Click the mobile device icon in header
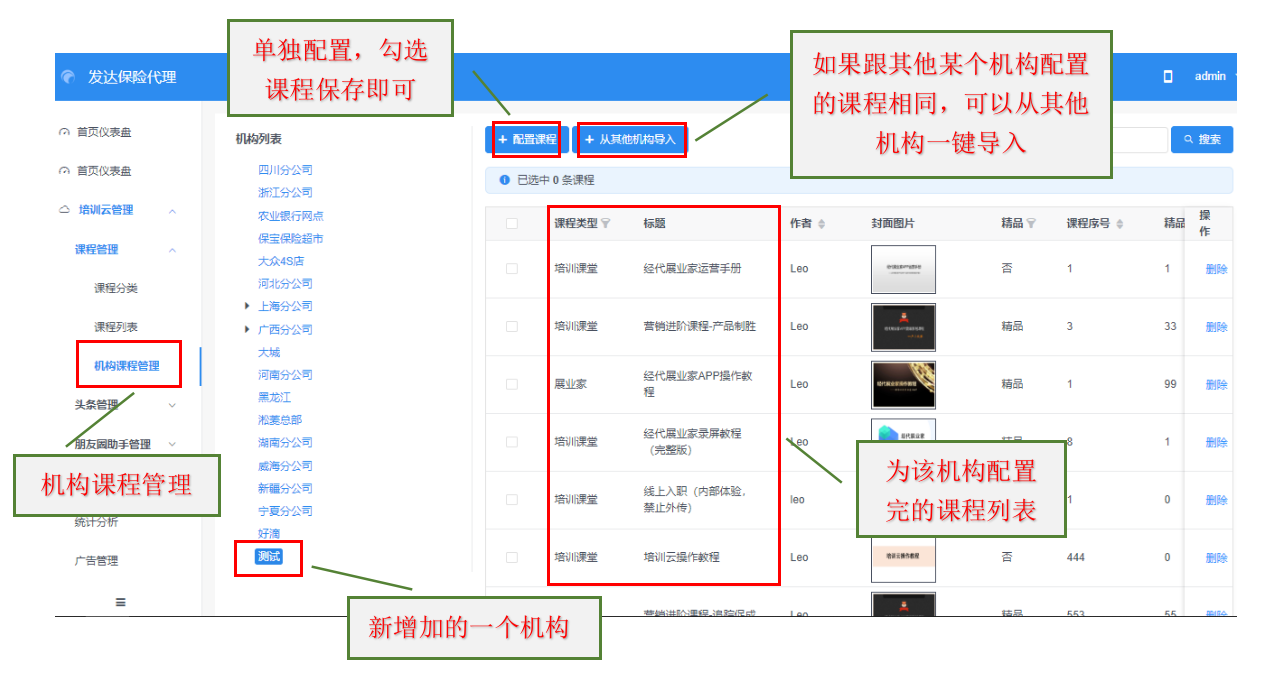Image resolution: width=1261 pixels, height=673 pixels. tap(1167, 77)
